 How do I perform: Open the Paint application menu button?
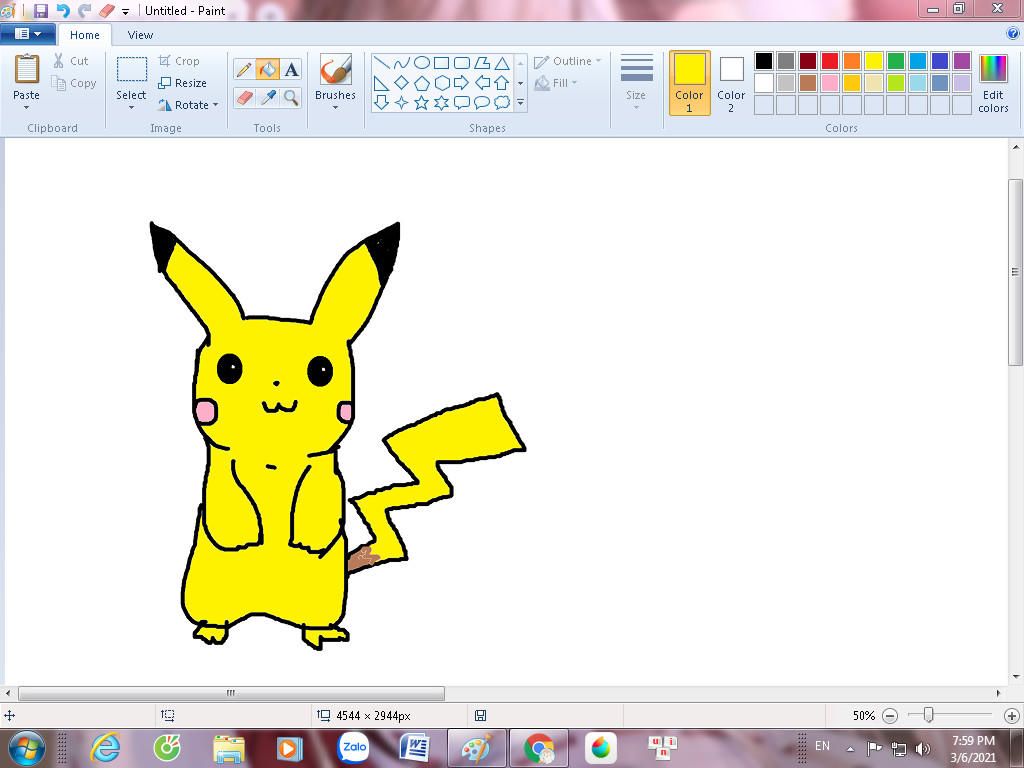point(27,33)
